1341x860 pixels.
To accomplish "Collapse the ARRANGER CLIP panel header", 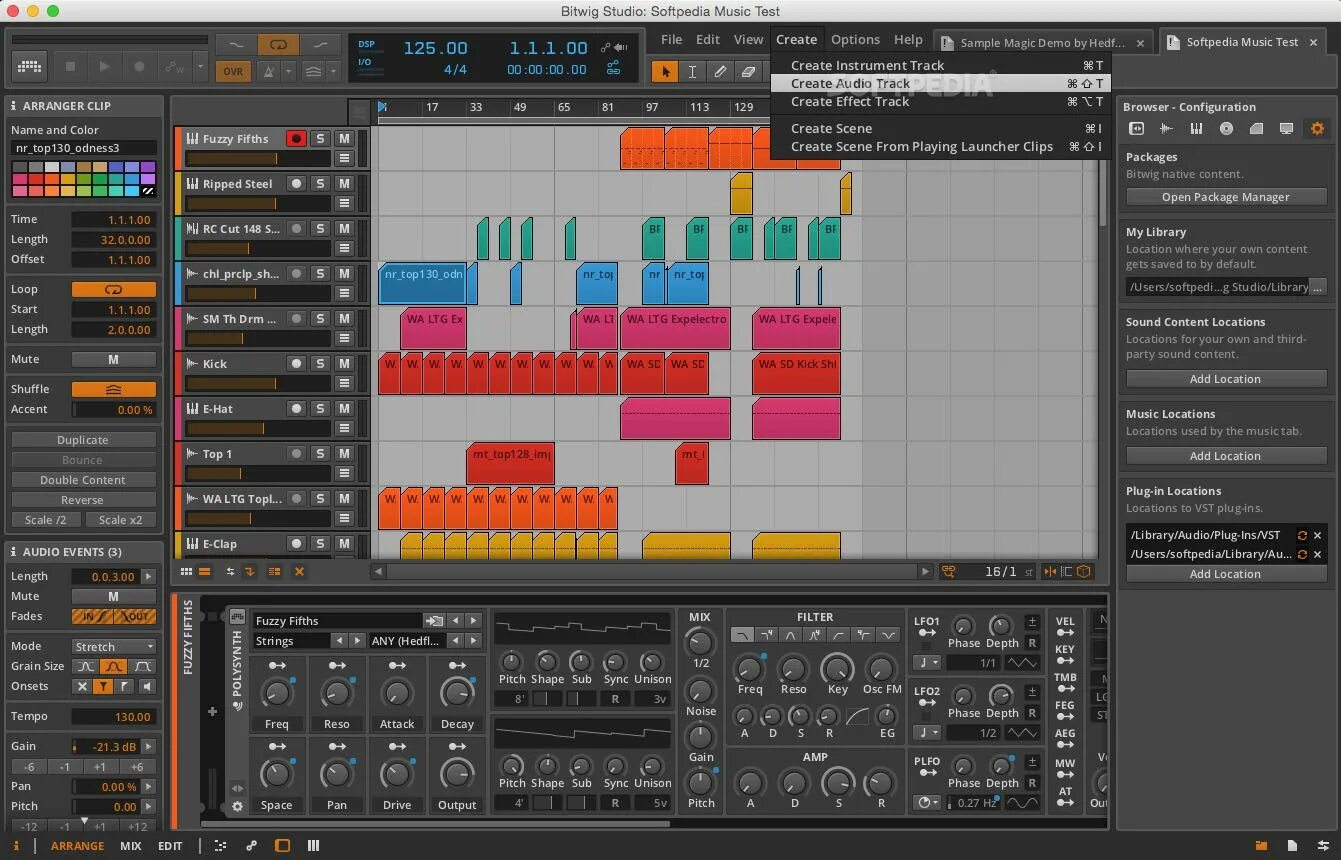I will pos(83,106).
